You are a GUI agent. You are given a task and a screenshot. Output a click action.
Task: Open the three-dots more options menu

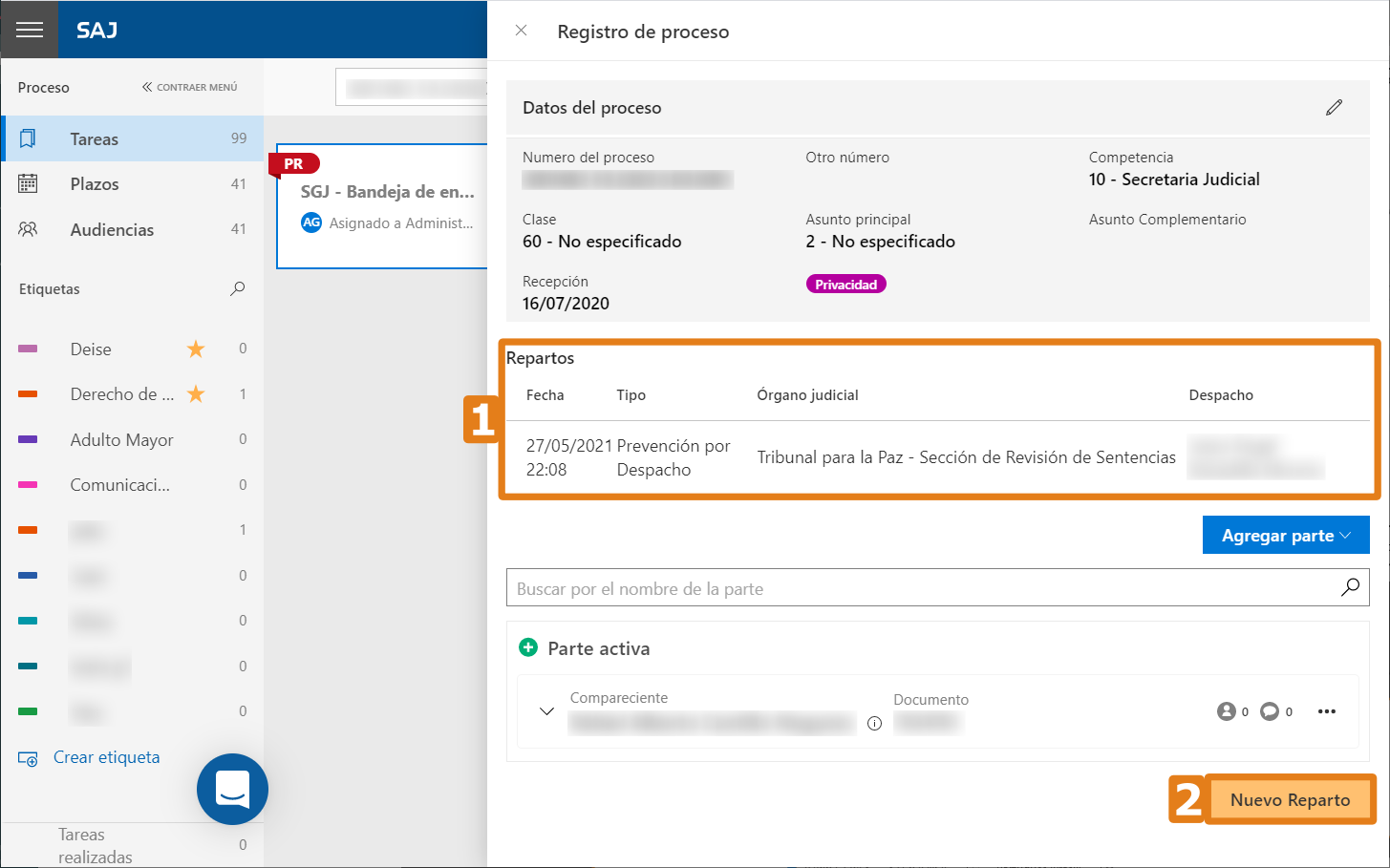click(1327, 711)
